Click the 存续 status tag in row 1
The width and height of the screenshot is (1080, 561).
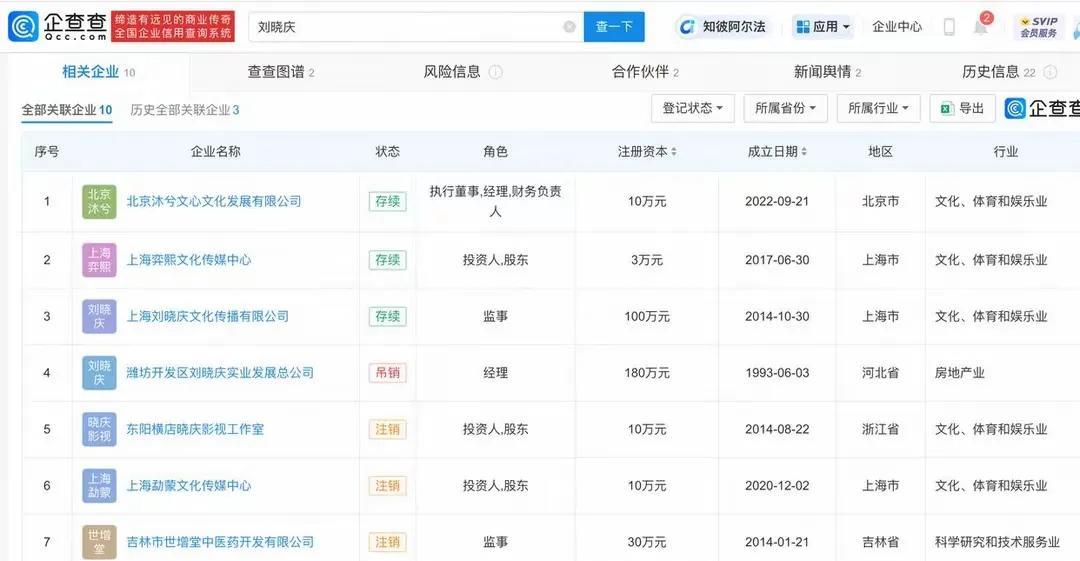tap(388, 201)
